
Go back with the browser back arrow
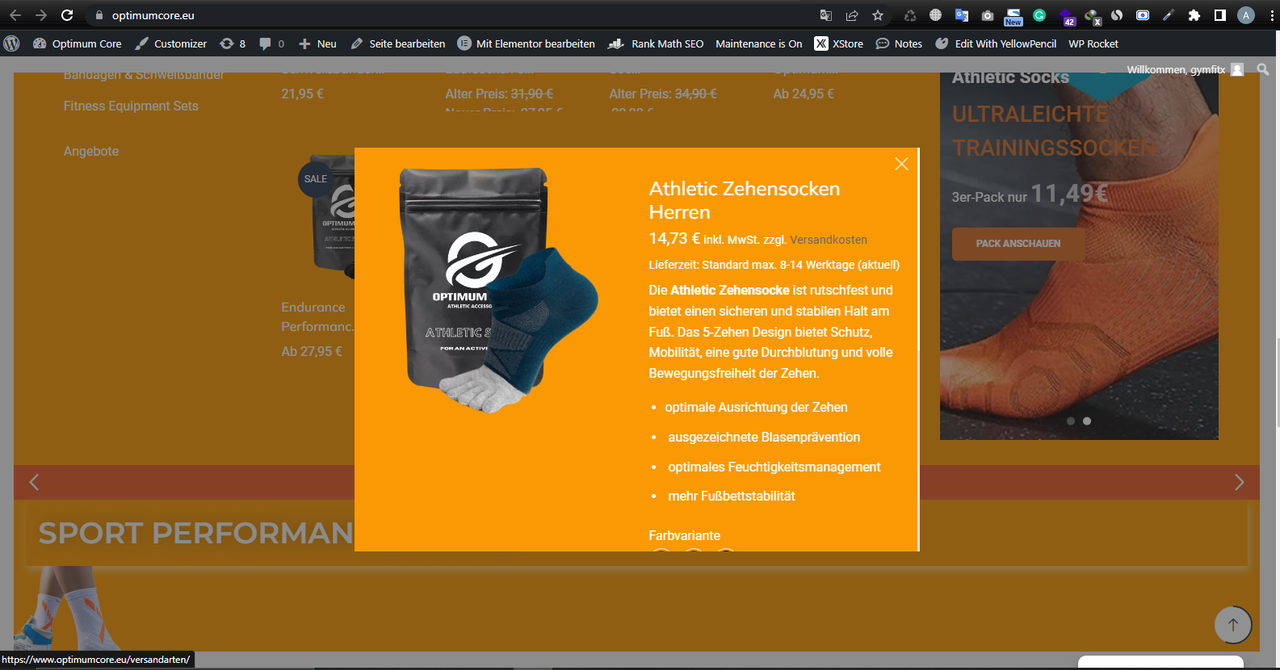[x=15, y=15]
